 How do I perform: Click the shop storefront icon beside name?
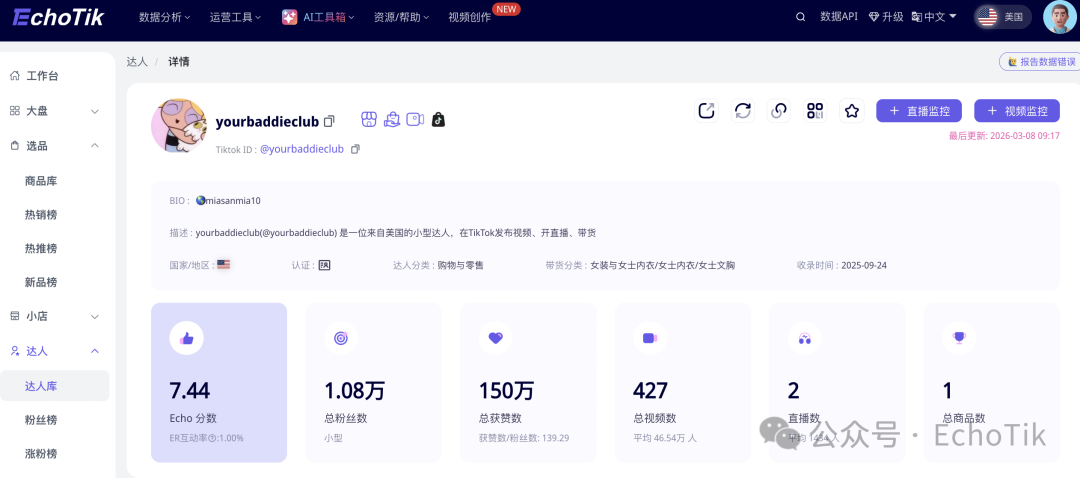click(369, 119)
